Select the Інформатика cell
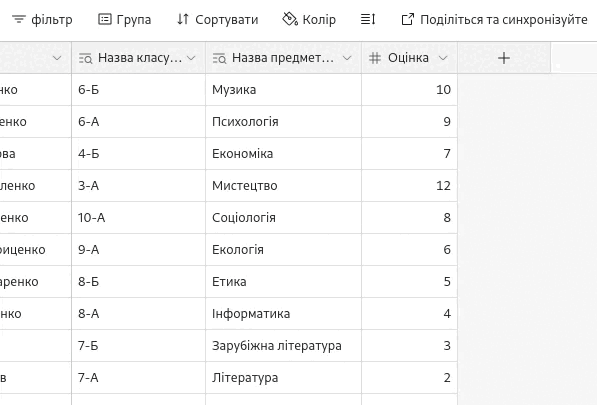The image size is (597, 405). 284,314
